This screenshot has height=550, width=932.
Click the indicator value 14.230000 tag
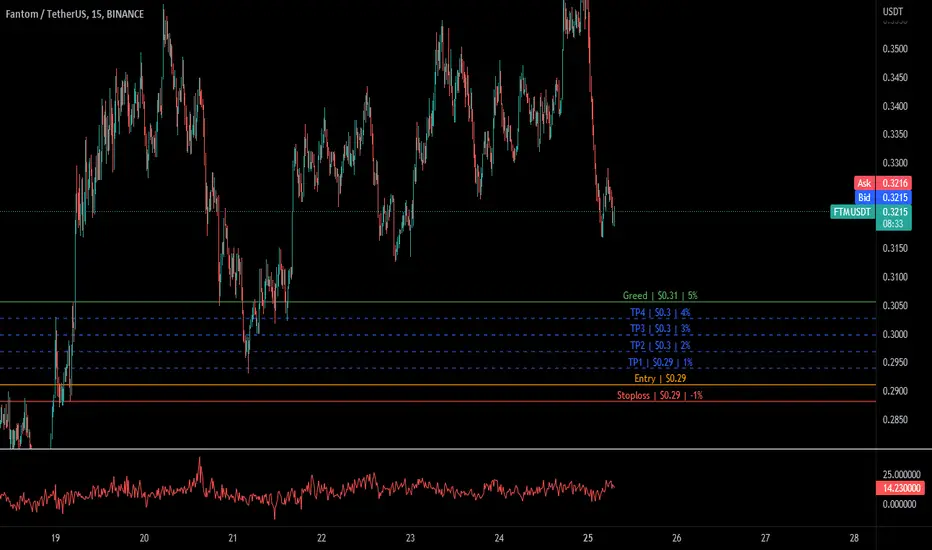[900, 488]
